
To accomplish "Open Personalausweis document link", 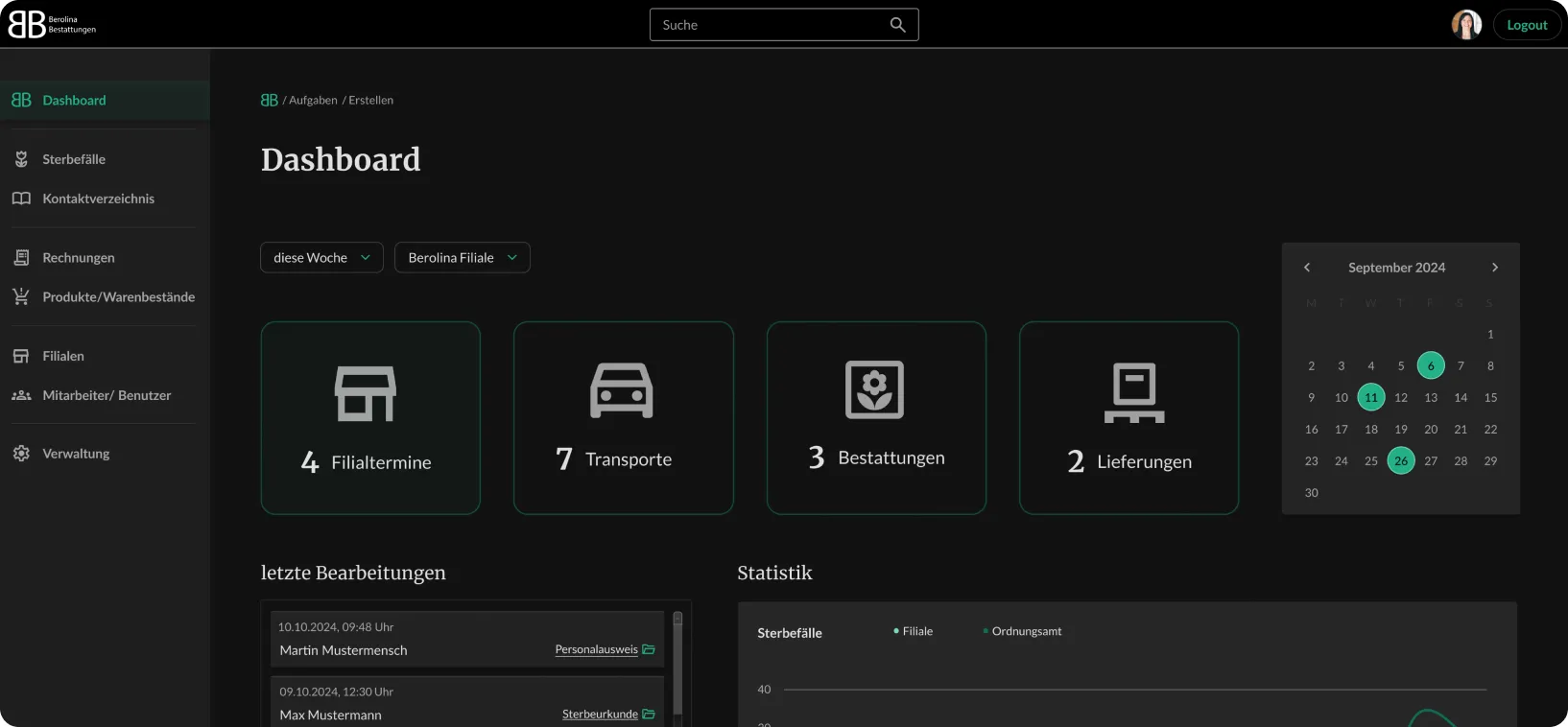I will (x=596, y=649).
